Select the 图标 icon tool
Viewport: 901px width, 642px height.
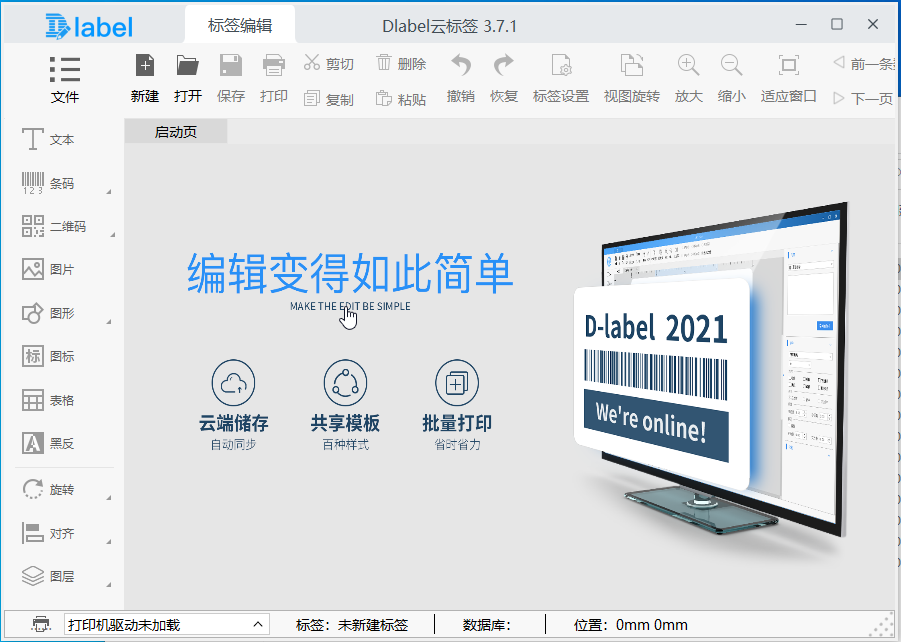click(48, 356)
